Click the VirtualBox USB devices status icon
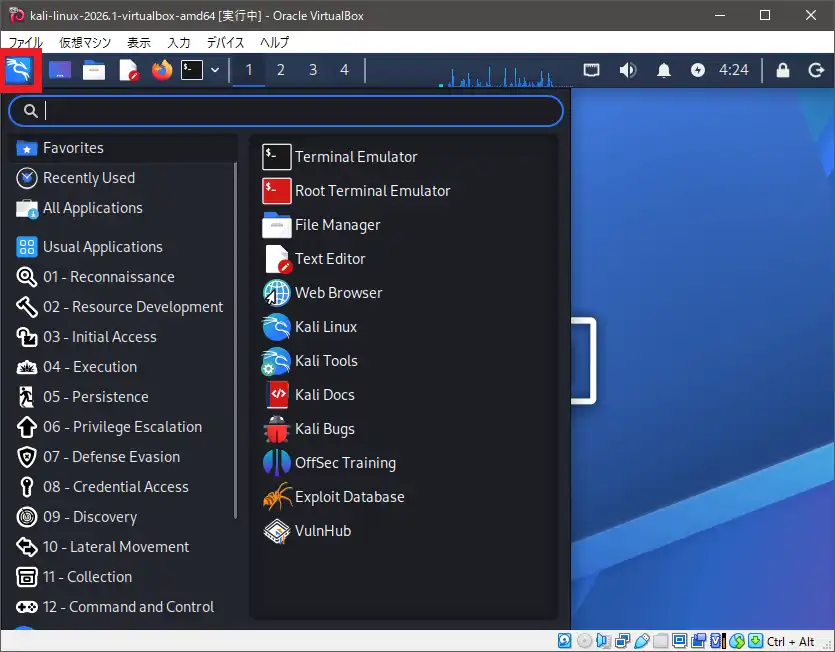835x652 pixels. [639, 640]
